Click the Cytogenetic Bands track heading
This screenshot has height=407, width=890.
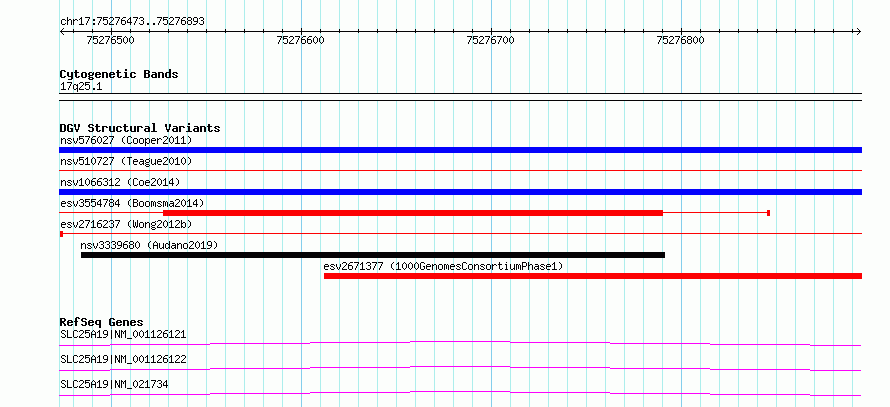click(x=119, y=74)
